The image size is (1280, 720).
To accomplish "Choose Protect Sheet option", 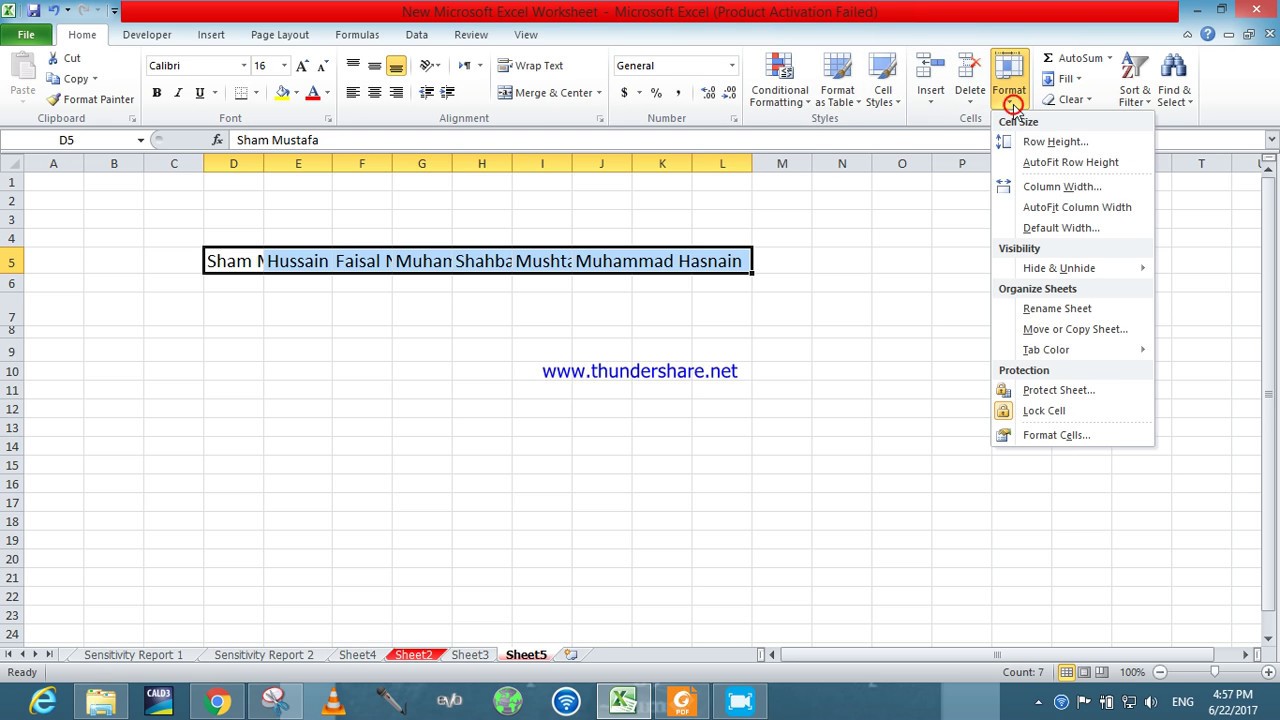I will pyautogui.click(x=1073, y=390).
